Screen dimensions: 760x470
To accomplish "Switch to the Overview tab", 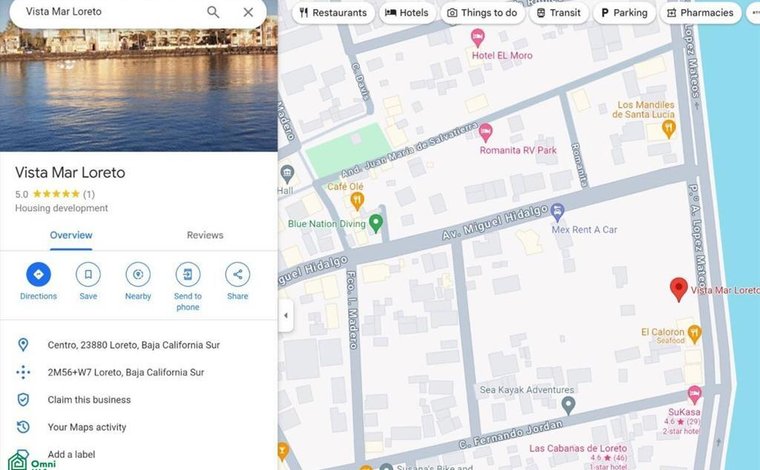I will pyautogui.click(x=71, y=235).
